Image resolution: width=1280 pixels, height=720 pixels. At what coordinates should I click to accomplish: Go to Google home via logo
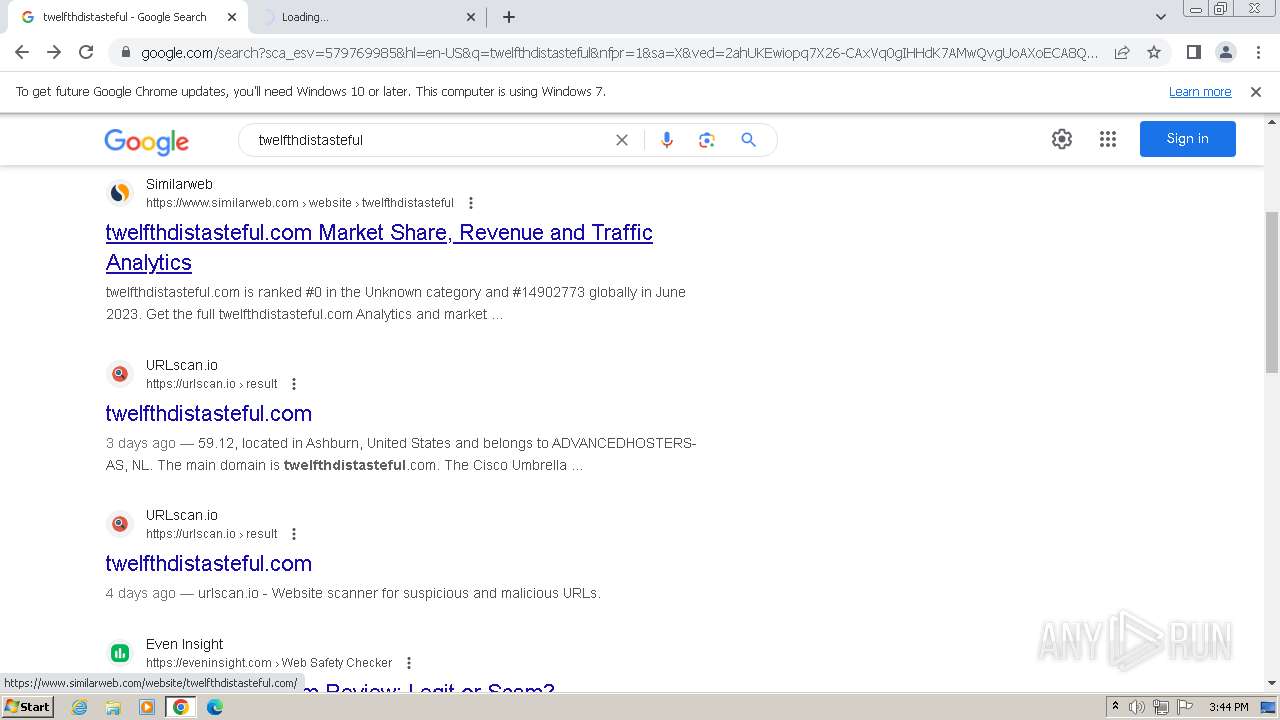tap(146, 141)
